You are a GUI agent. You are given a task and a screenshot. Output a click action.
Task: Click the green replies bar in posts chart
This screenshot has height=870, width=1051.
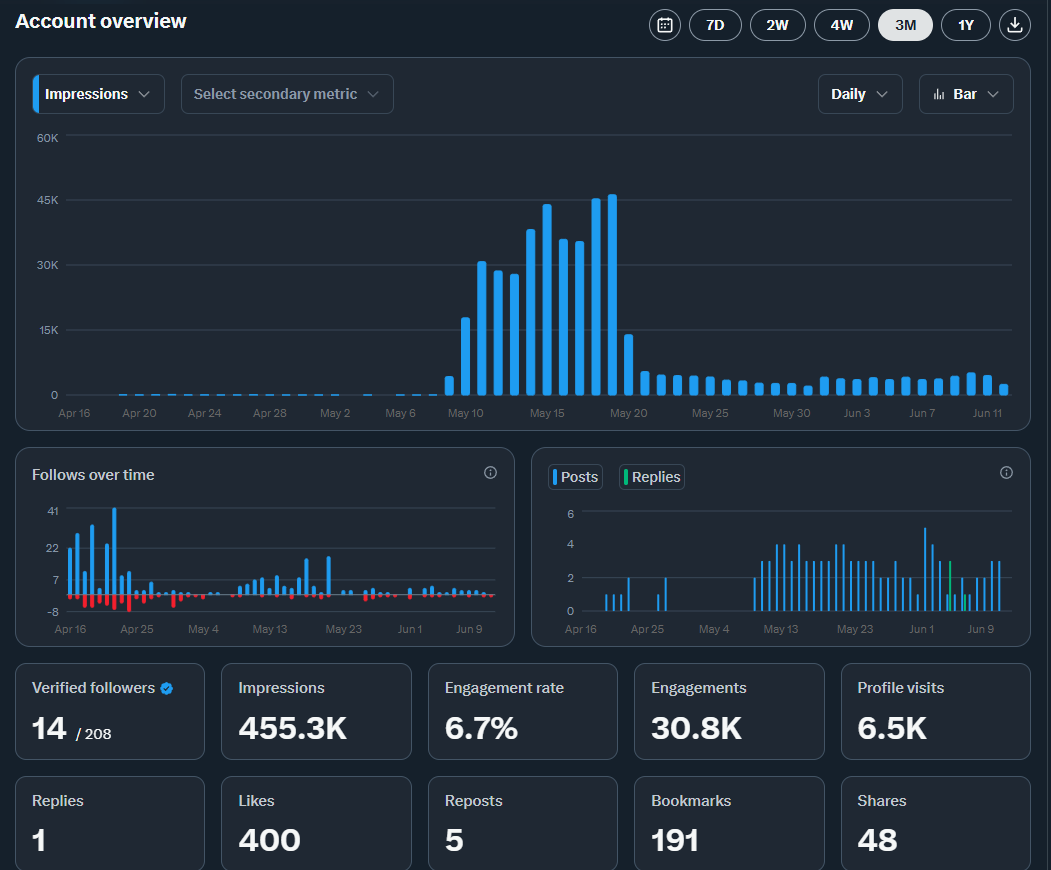[x=950, y=586]
